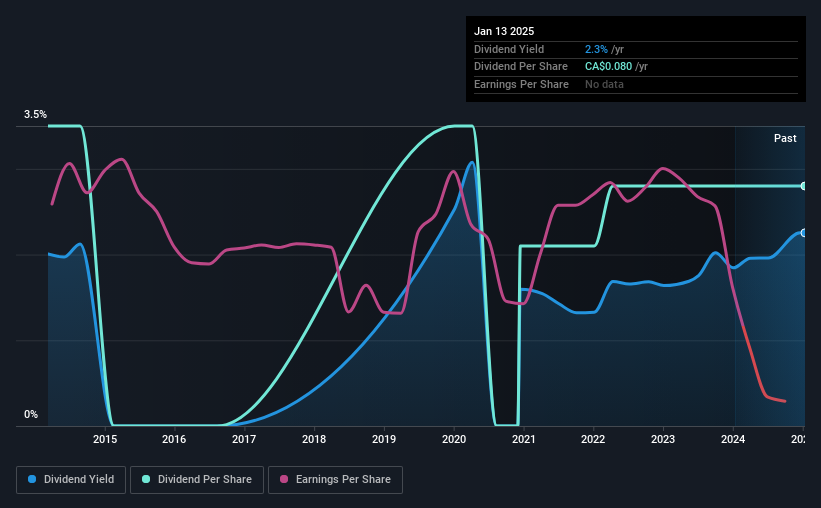The image size is (821, 508).
Task: Click the Jan 13 2025 tooltip date
Action: click(504, 31)
